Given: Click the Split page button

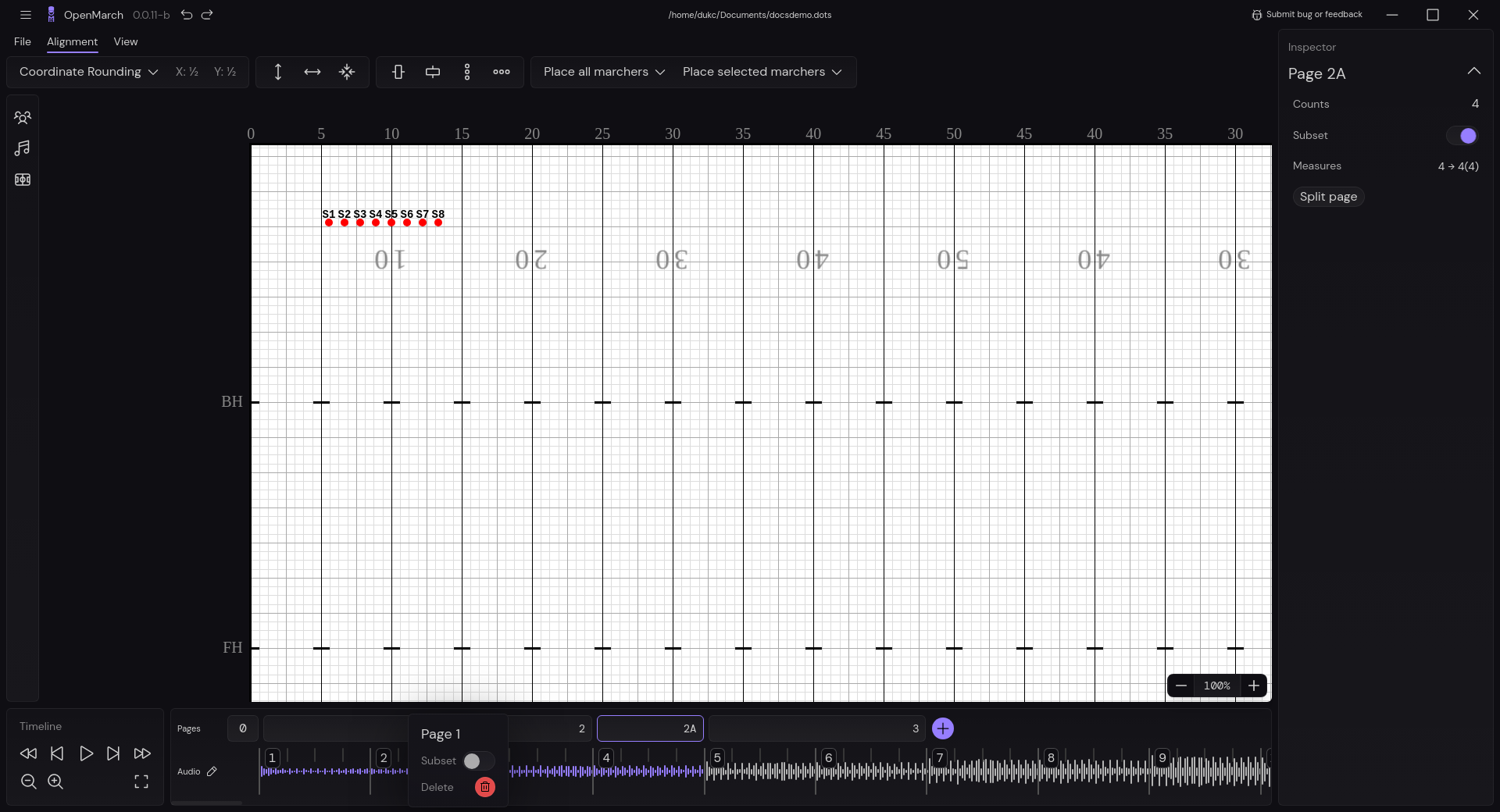Looking at the screenshot, I should point(1327,197).
